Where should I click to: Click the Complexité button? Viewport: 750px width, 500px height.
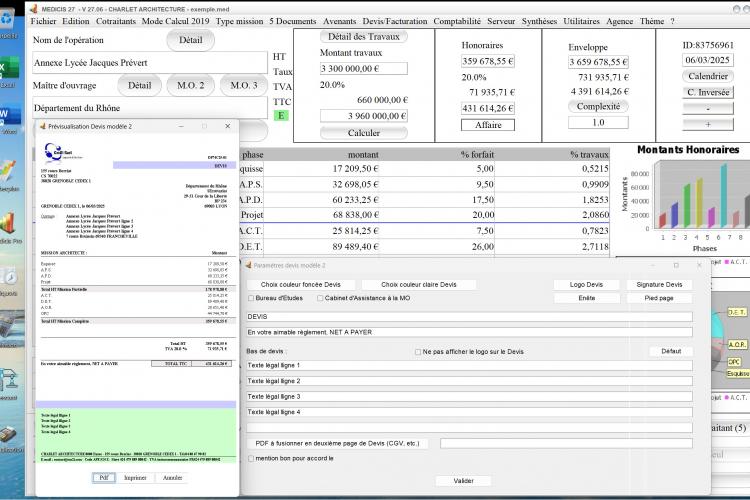pyautogui.click(x=598, y=106)
